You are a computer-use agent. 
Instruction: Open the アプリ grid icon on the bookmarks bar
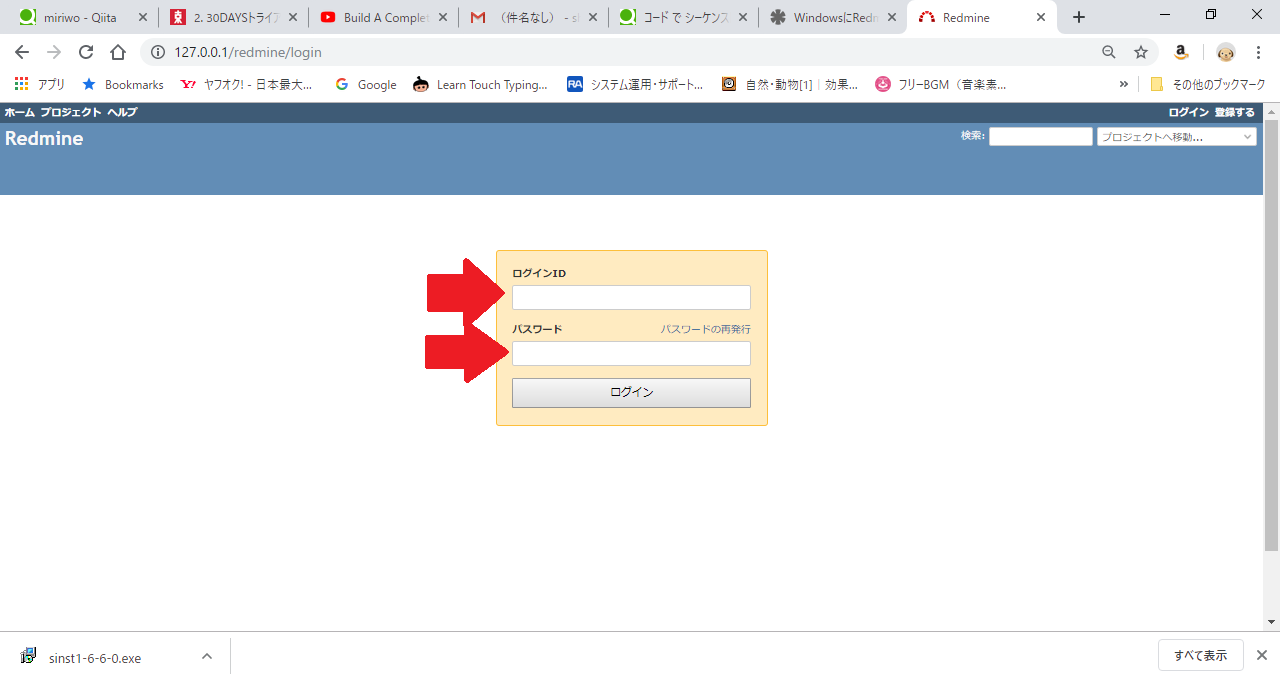20,84
